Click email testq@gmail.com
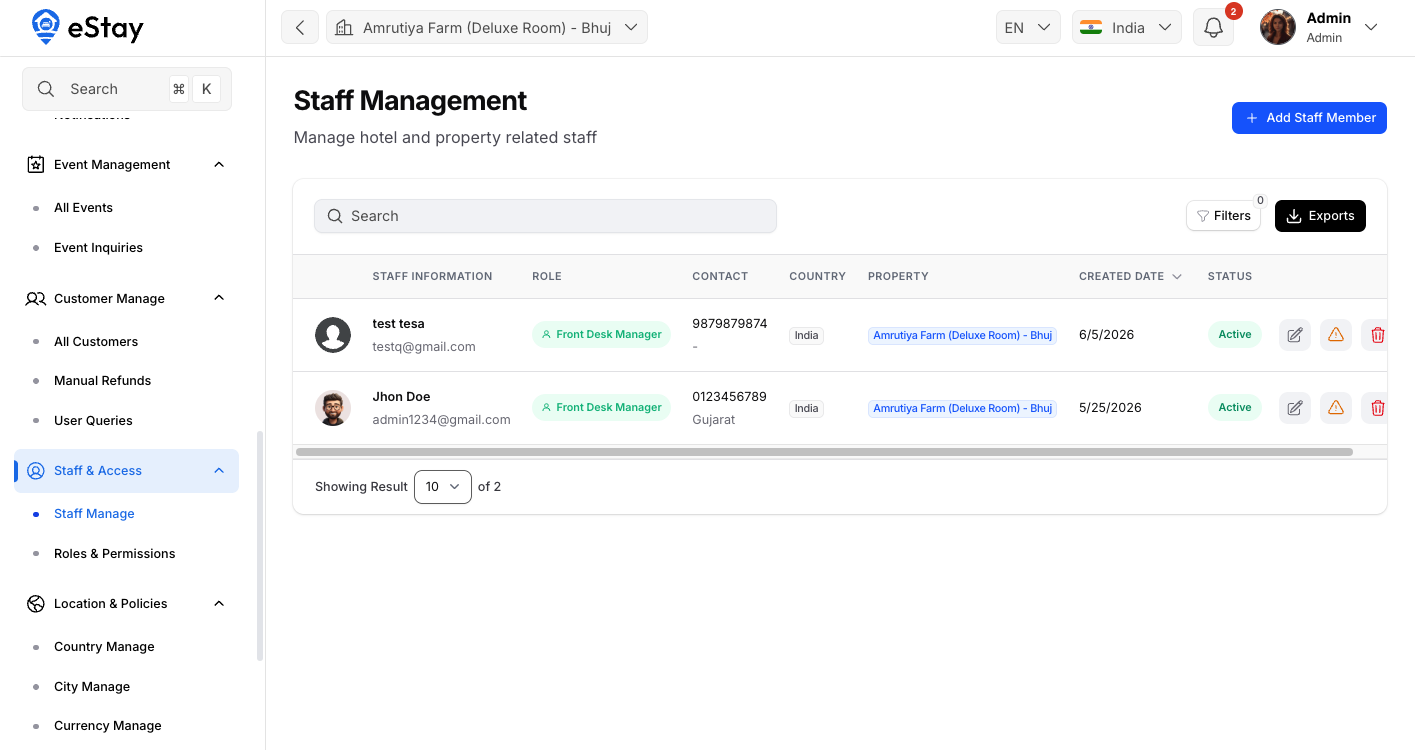 (x=424, y=347)
